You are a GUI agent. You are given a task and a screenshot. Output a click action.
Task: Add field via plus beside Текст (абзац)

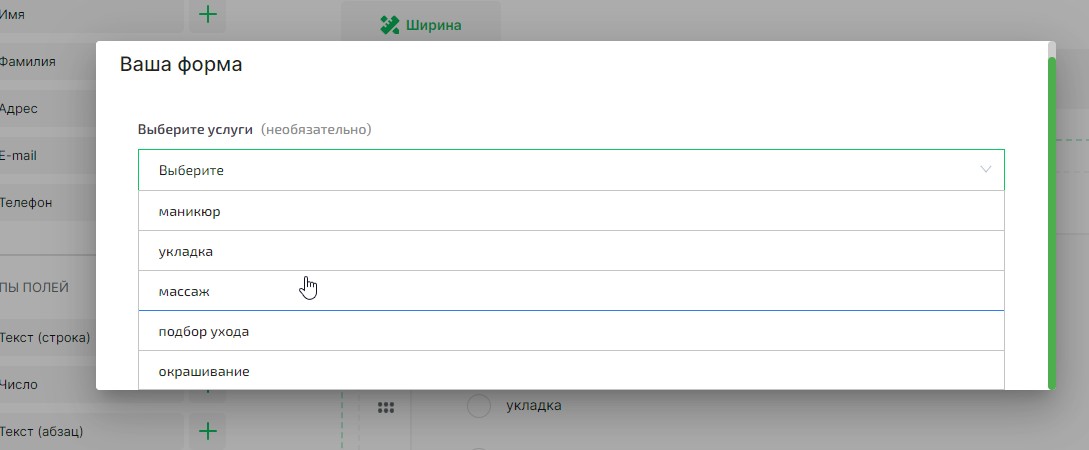(x=207, y=431)
